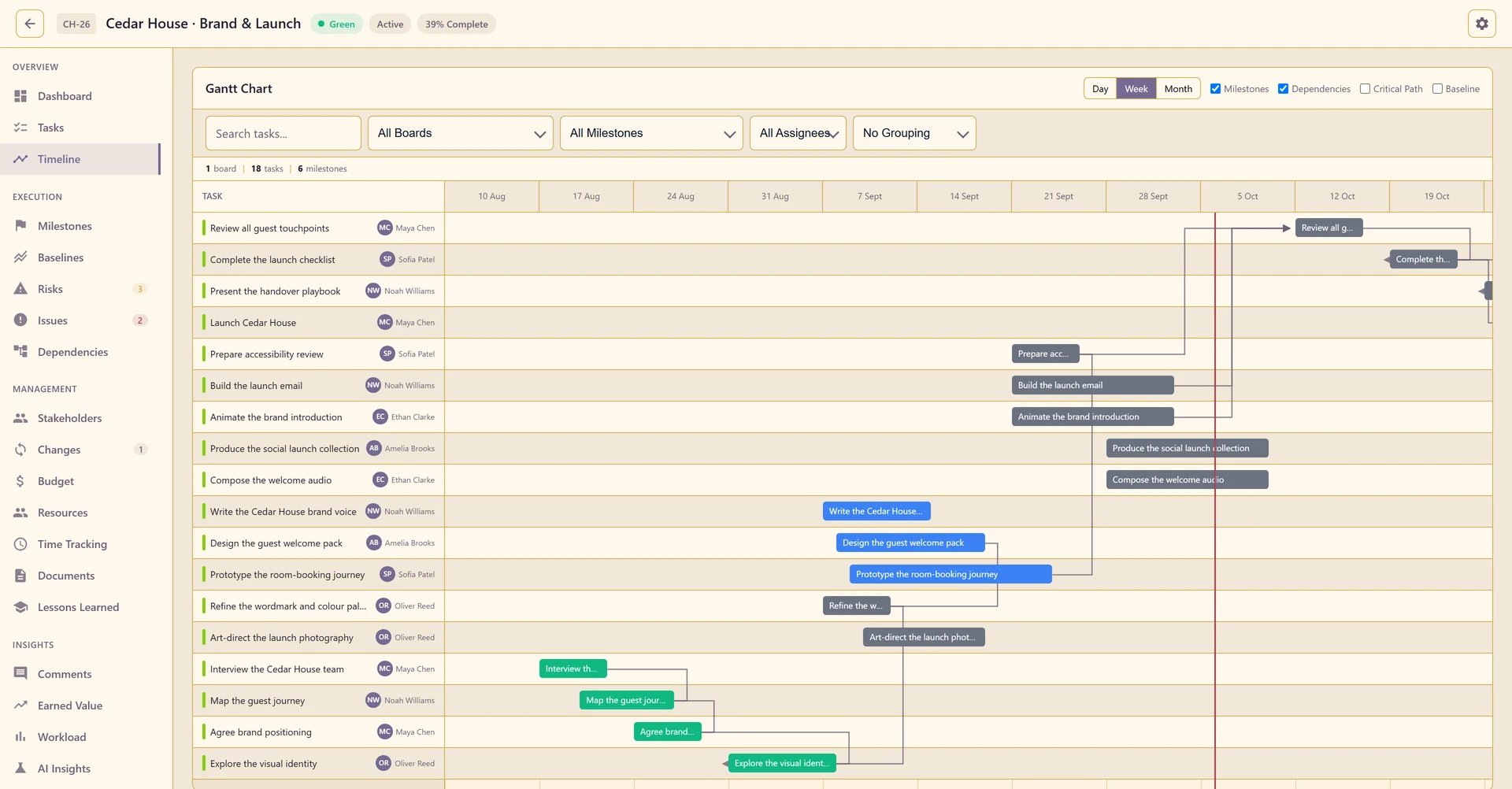
Task: Open the All Assignees dropdown
Action: [798, 133]
